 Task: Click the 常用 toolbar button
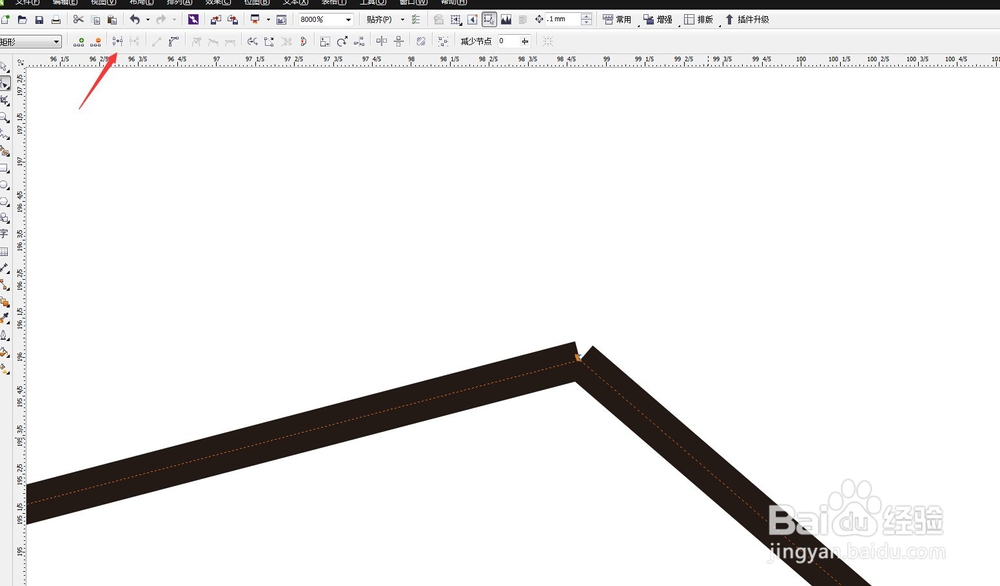click(617, 20)
